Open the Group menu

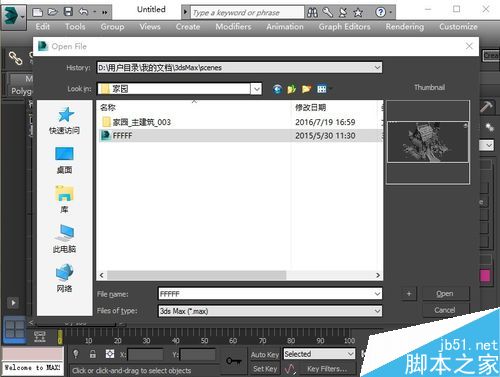(x=112, y=27)
